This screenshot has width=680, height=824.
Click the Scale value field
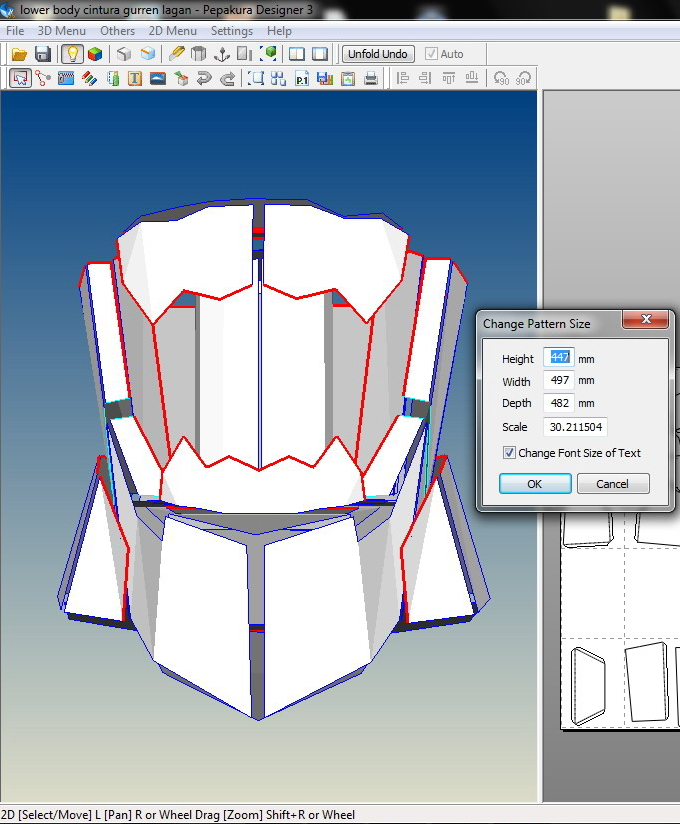point(575,427)
